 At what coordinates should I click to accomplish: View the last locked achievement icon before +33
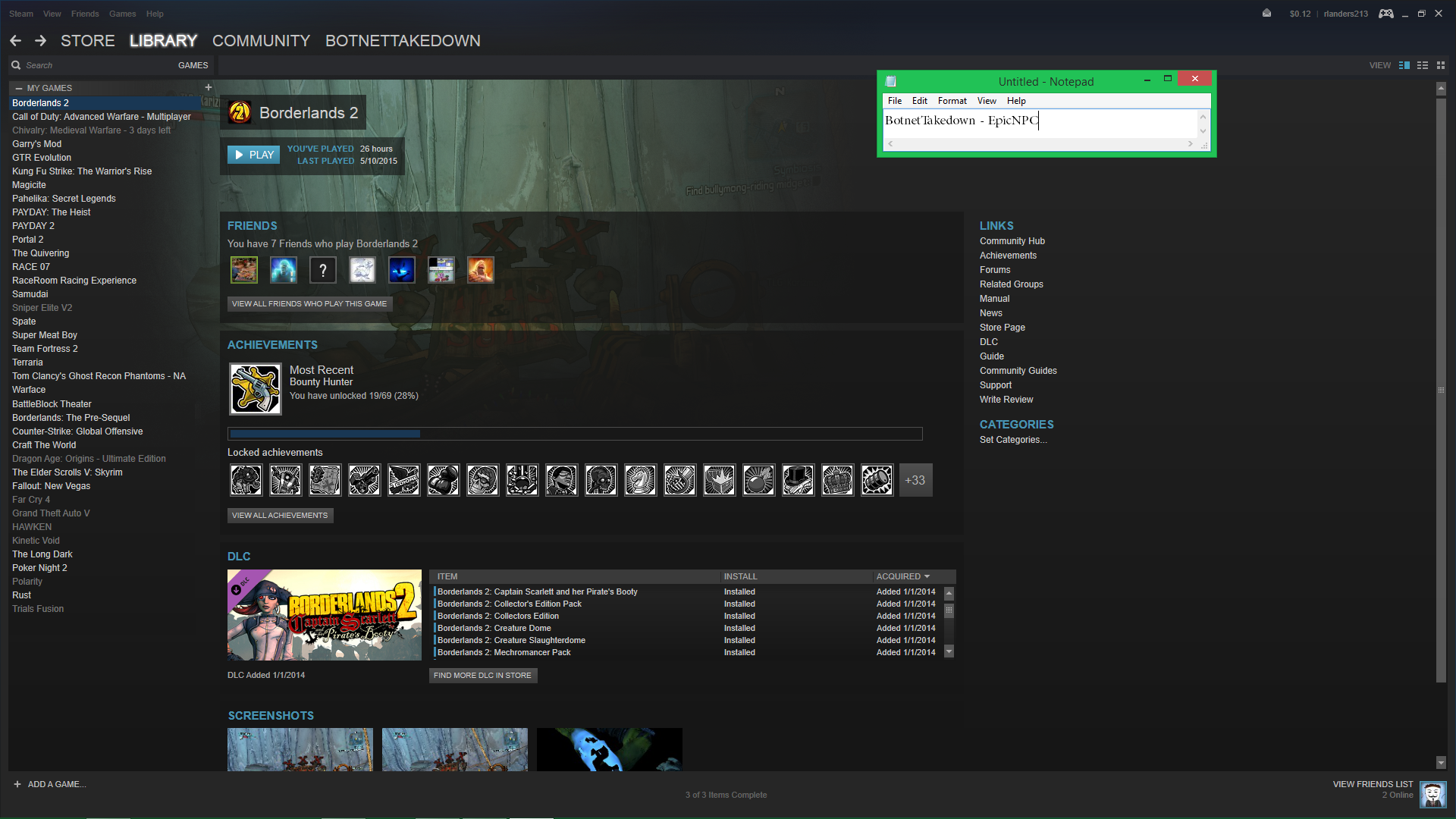tap(877, 480)
